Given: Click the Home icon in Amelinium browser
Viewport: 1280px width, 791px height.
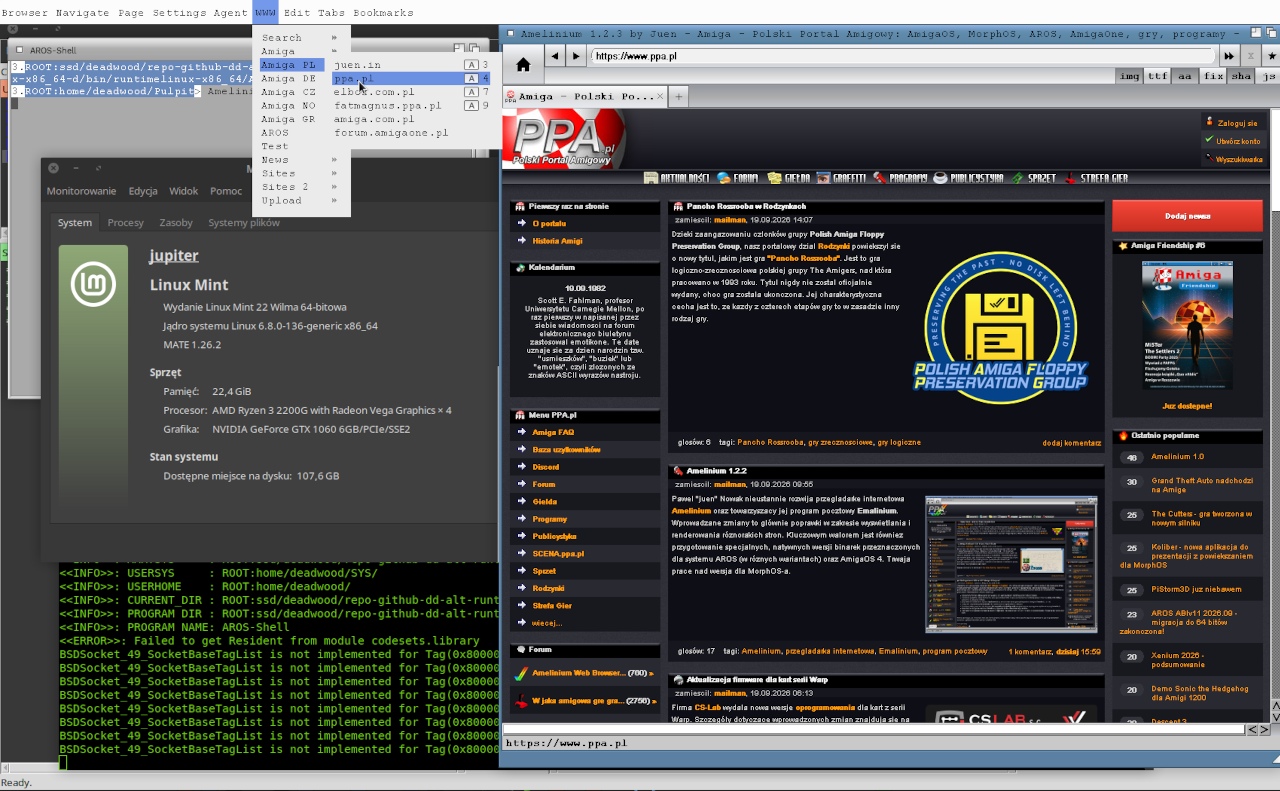Looking at the screenshot, I should [523, 64].
